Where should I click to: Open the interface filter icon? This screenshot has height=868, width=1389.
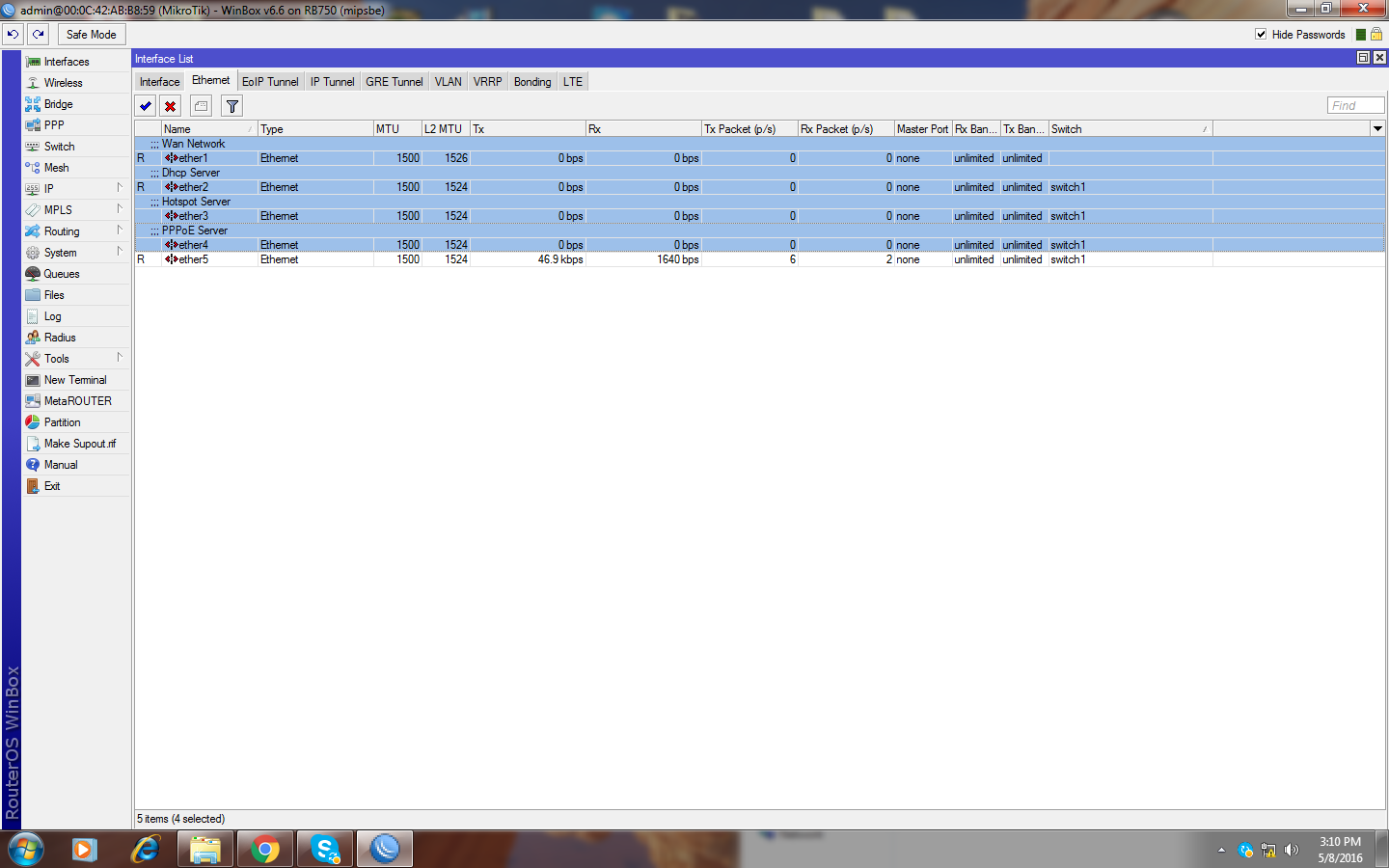[231, 105]
